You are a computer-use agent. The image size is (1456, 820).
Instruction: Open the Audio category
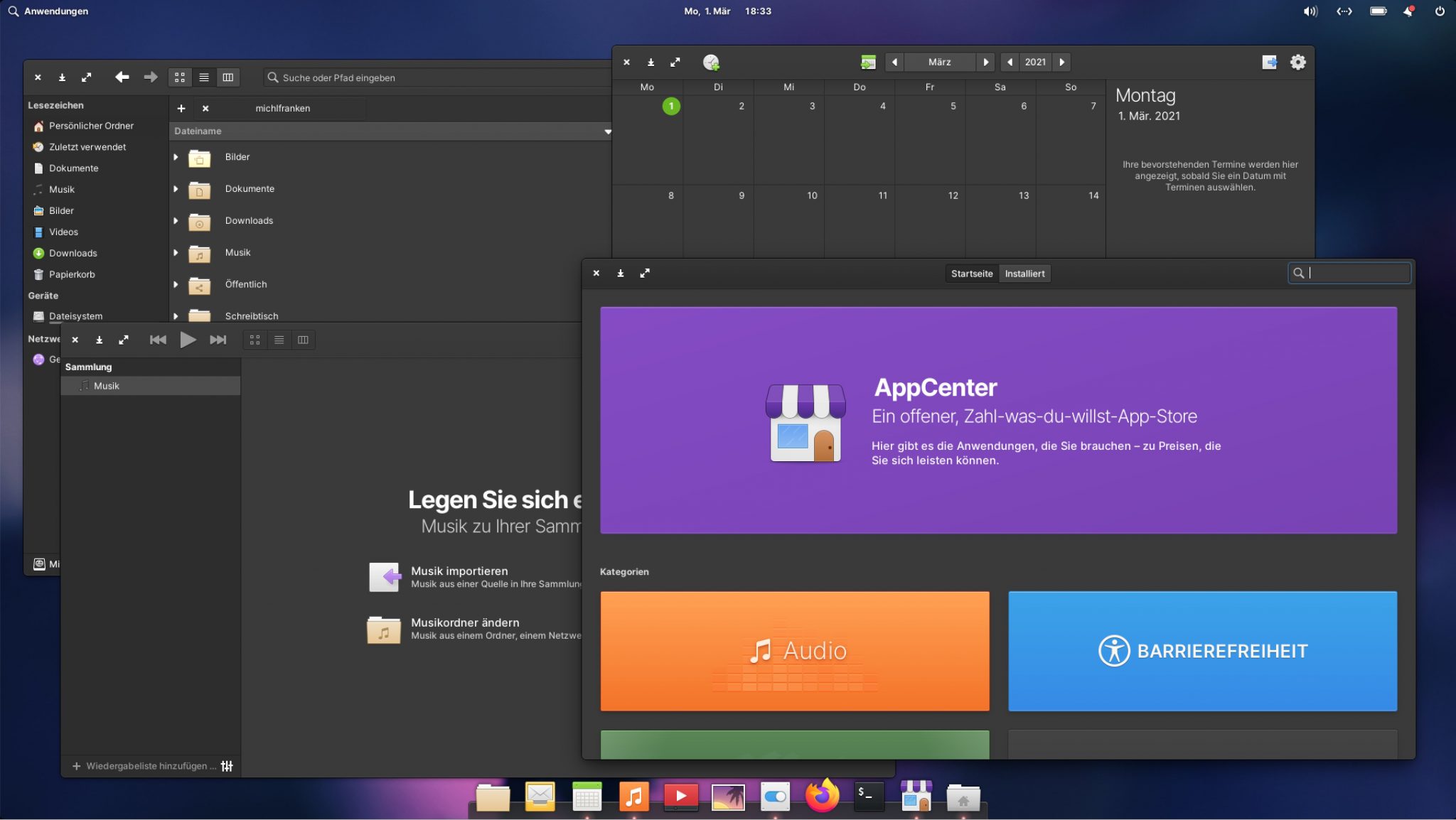(795, 651)
